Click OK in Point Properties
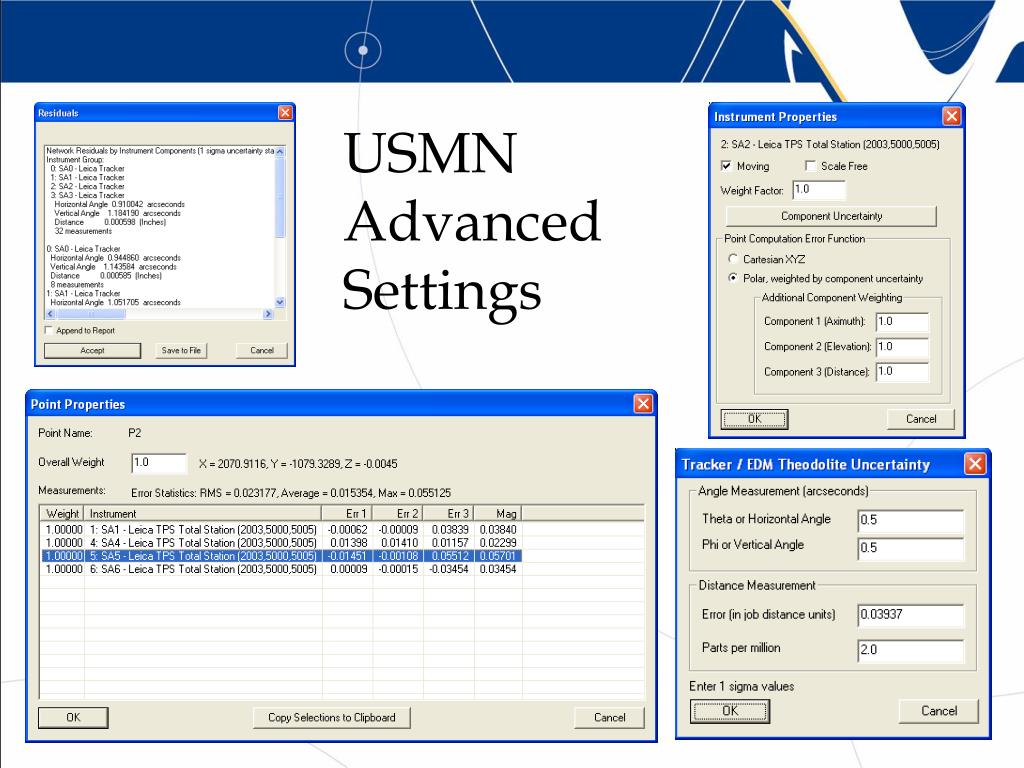Screen dimensions: 1024x768 [73, 717]
